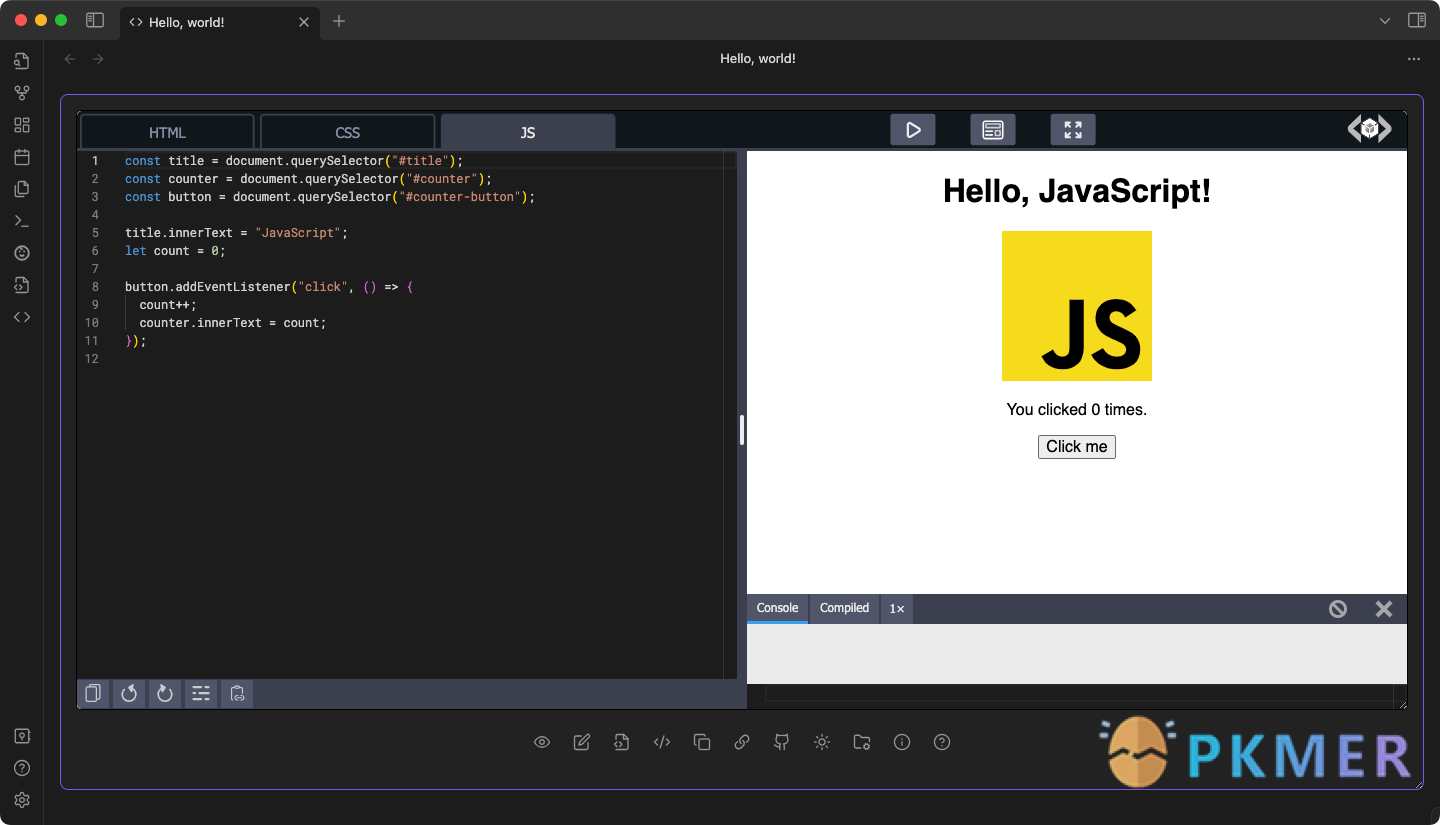The width and height of the screenshot is (1440, 825).
Task: Open help from the left ribbon
Action: pos(22,768)
